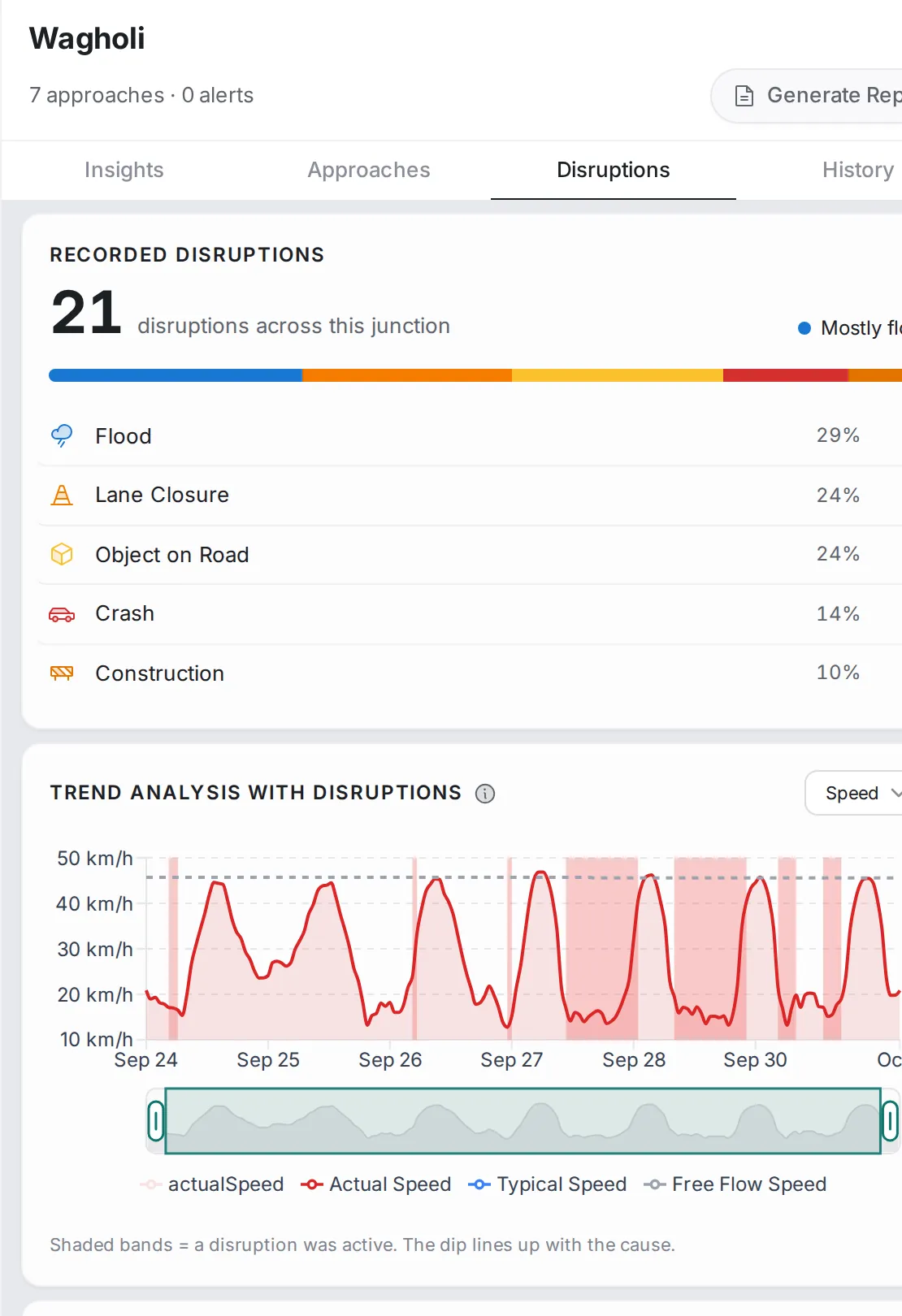Click the Mostly flowing legend dot
This screenshot has width=902, height=1316.
click(x=804, y=328)
